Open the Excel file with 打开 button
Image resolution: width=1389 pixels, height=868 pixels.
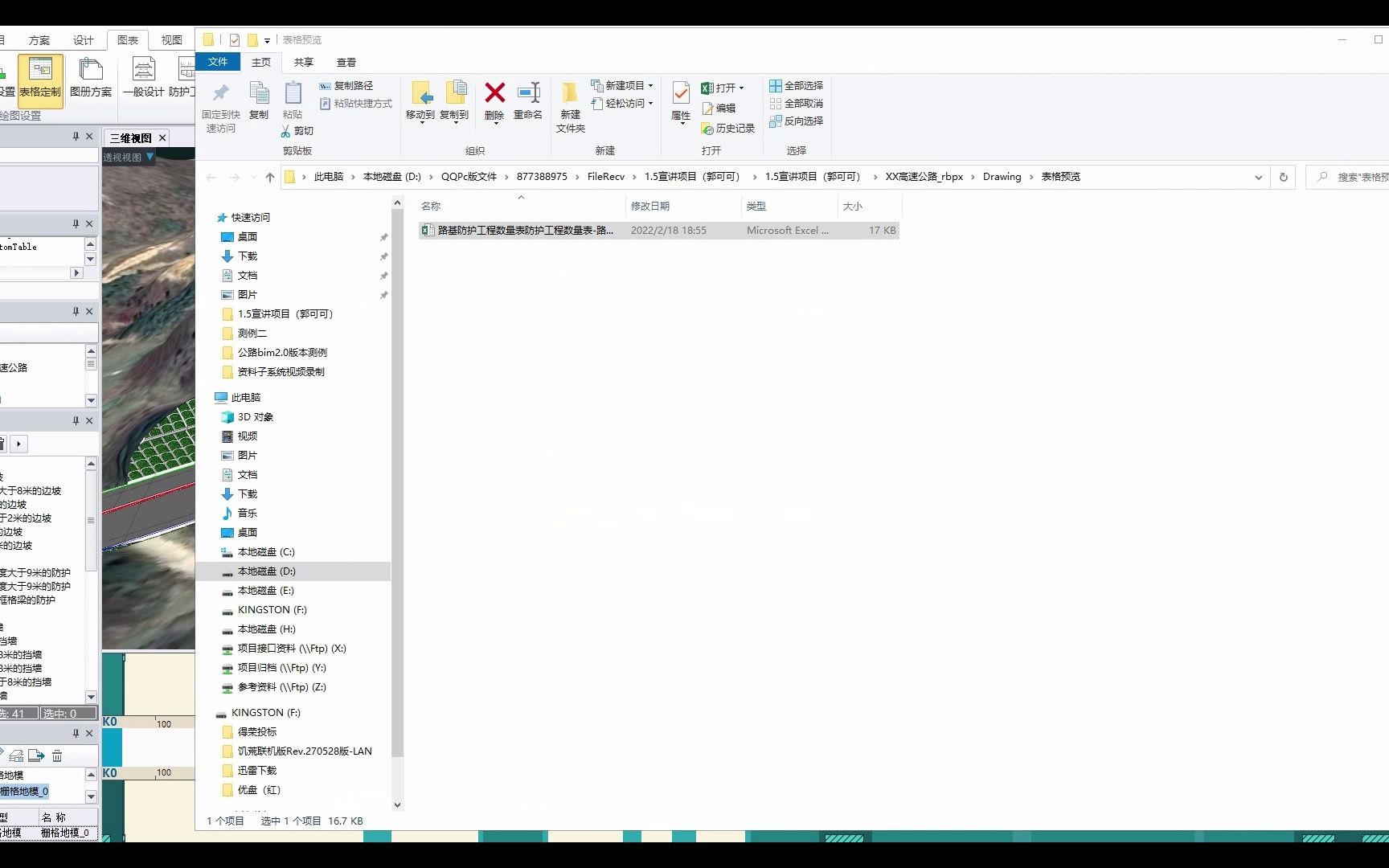721,87
